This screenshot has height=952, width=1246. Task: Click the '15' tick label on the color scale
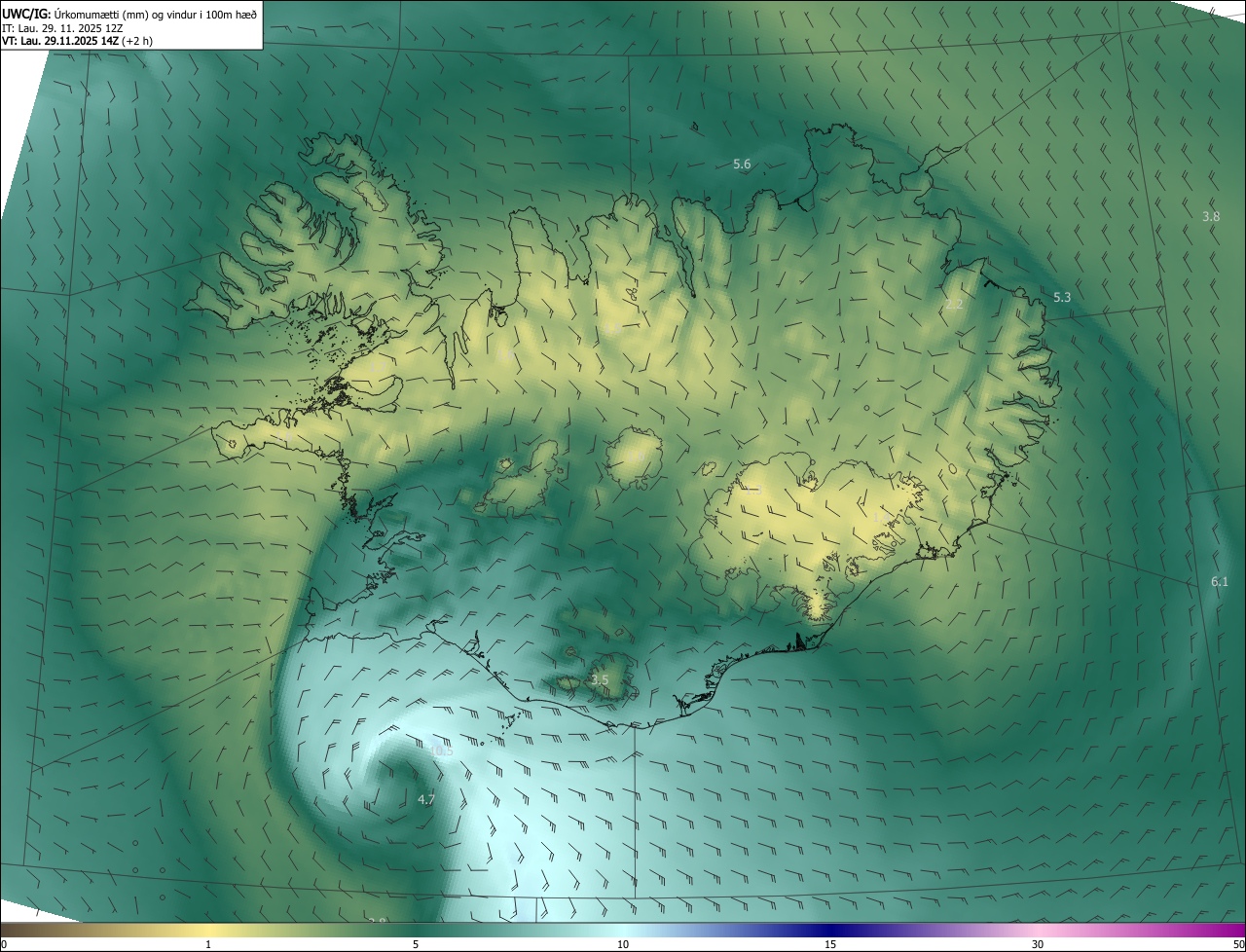pyautogui.click(x=830, y=944)
